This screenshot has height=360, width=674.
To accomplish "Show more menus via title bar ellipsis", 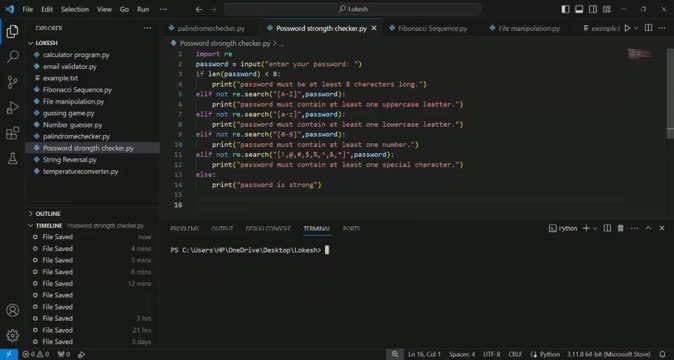I will click(163, 9).
